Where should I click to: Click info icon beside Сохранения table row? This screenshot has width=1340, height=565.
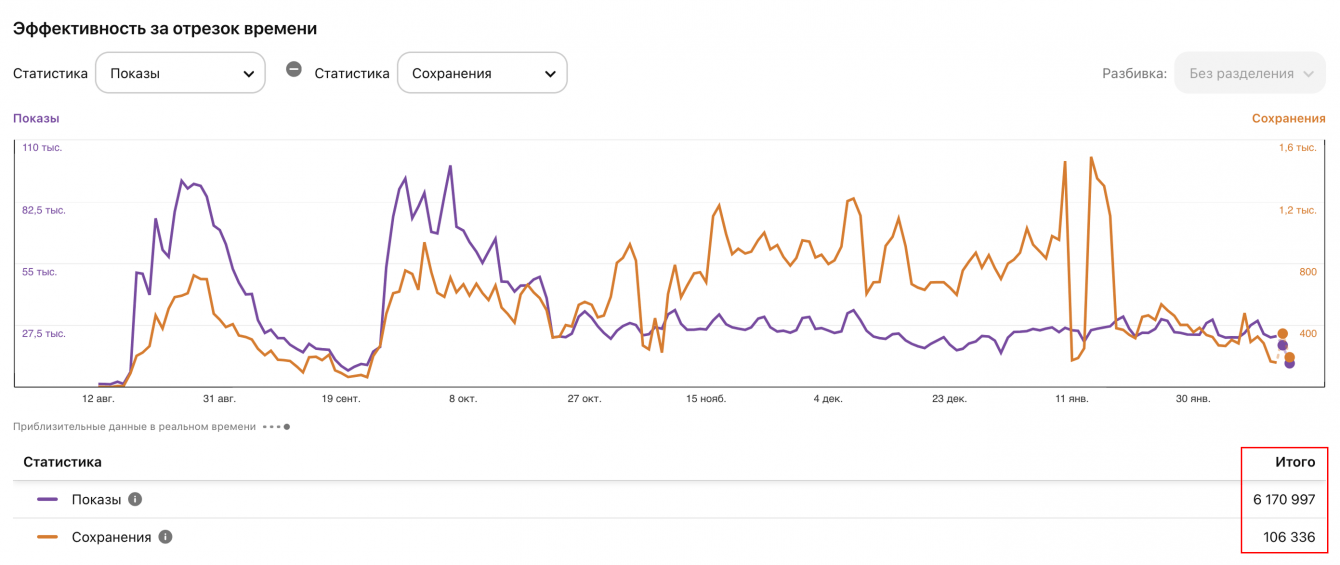point(165,537)
